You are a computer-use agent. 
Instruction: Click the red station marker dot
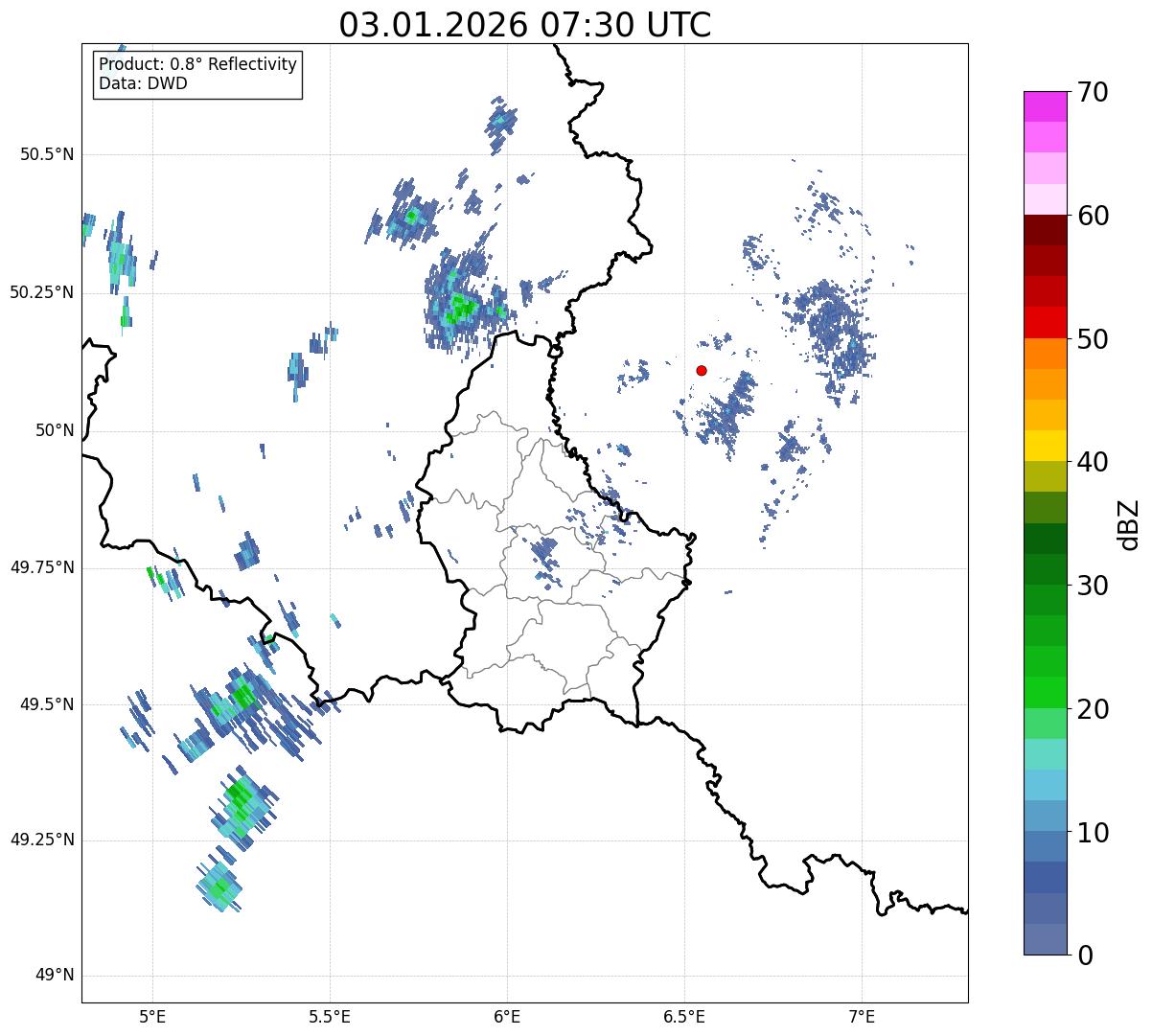pos(702,370)
